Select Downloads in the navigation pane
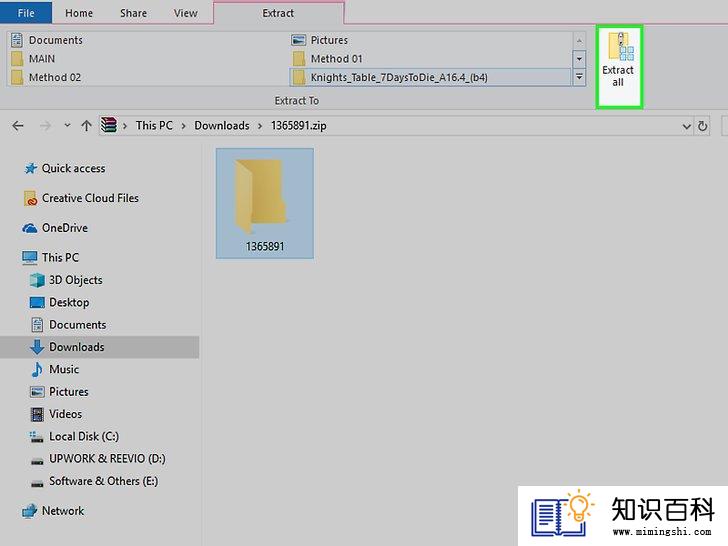The width and height of the screenshot is (728, 546). 99,347
